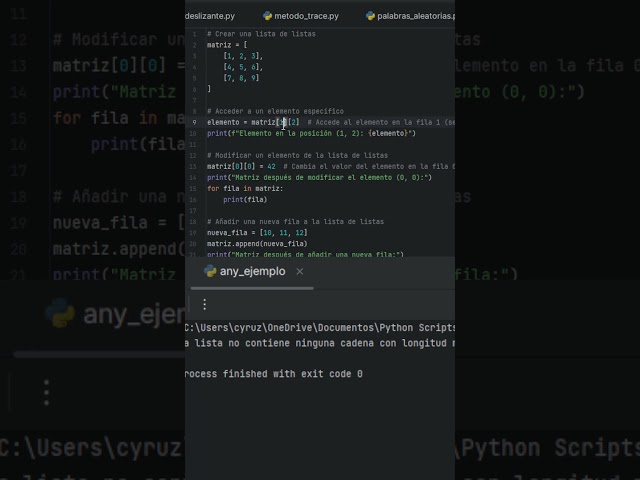Click the Python icon on any_ejemplo tab
Screen dimensions: 640x480
pyautogui.click(x=210, y=271)
